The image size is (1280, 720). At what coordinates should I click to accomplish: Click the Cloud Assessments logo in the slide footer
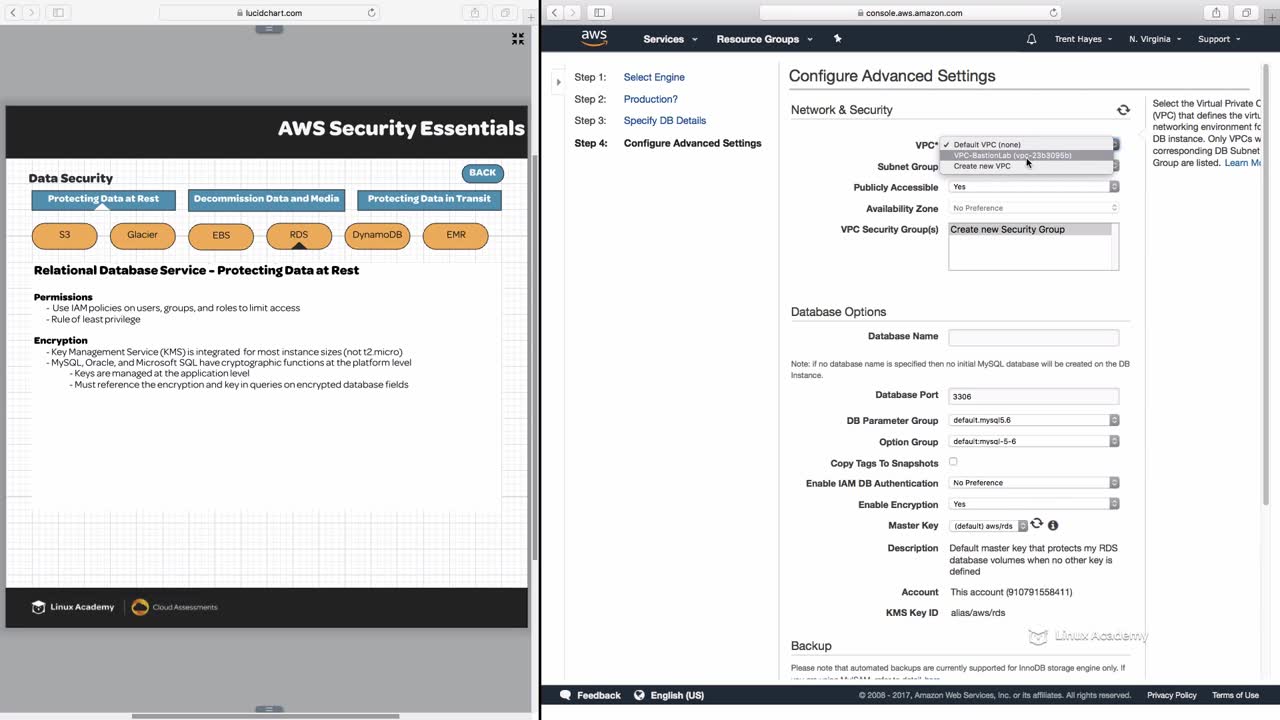click(x=174, y=607)
